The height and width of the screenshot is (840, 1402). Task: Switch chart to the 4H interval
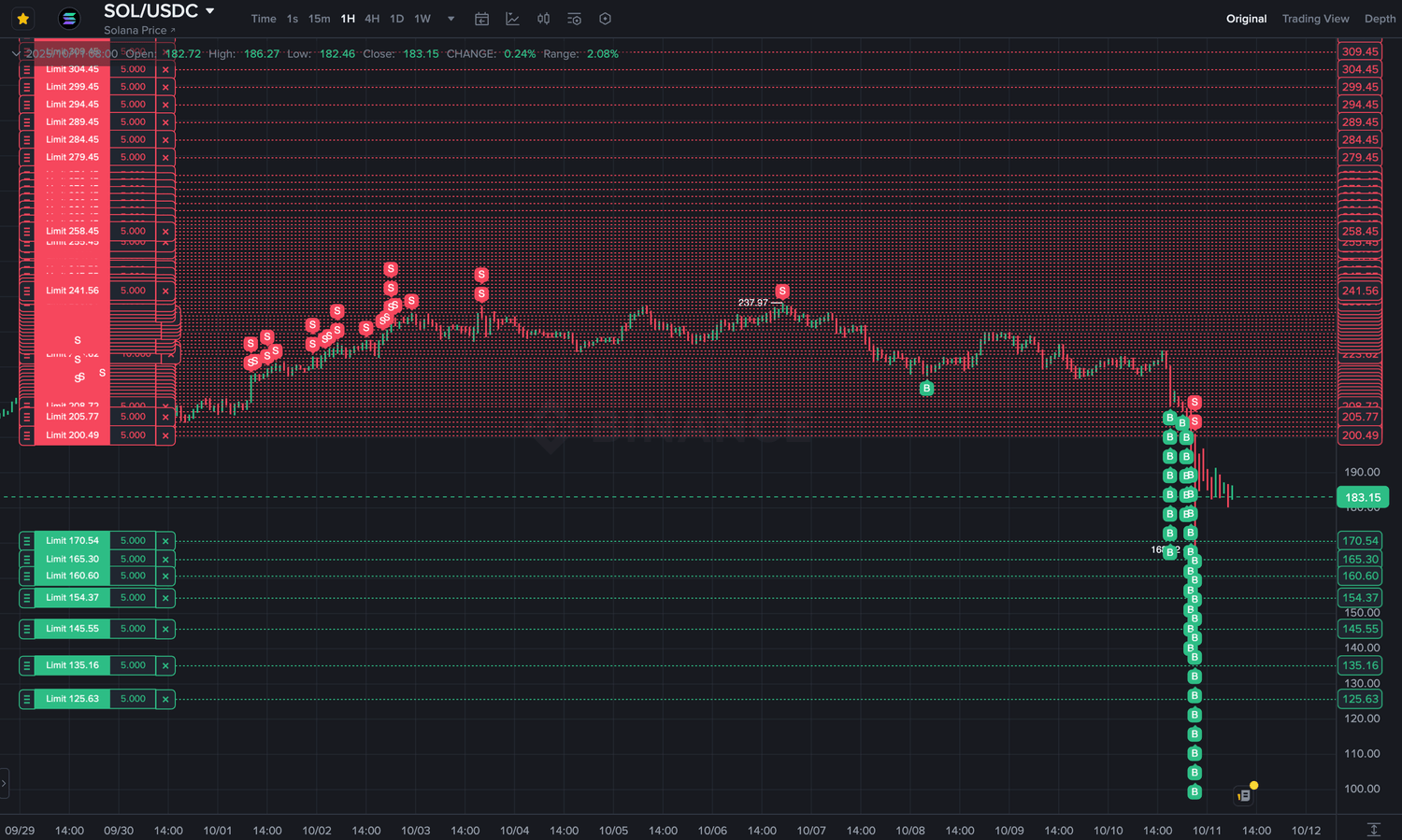[372, 19]
